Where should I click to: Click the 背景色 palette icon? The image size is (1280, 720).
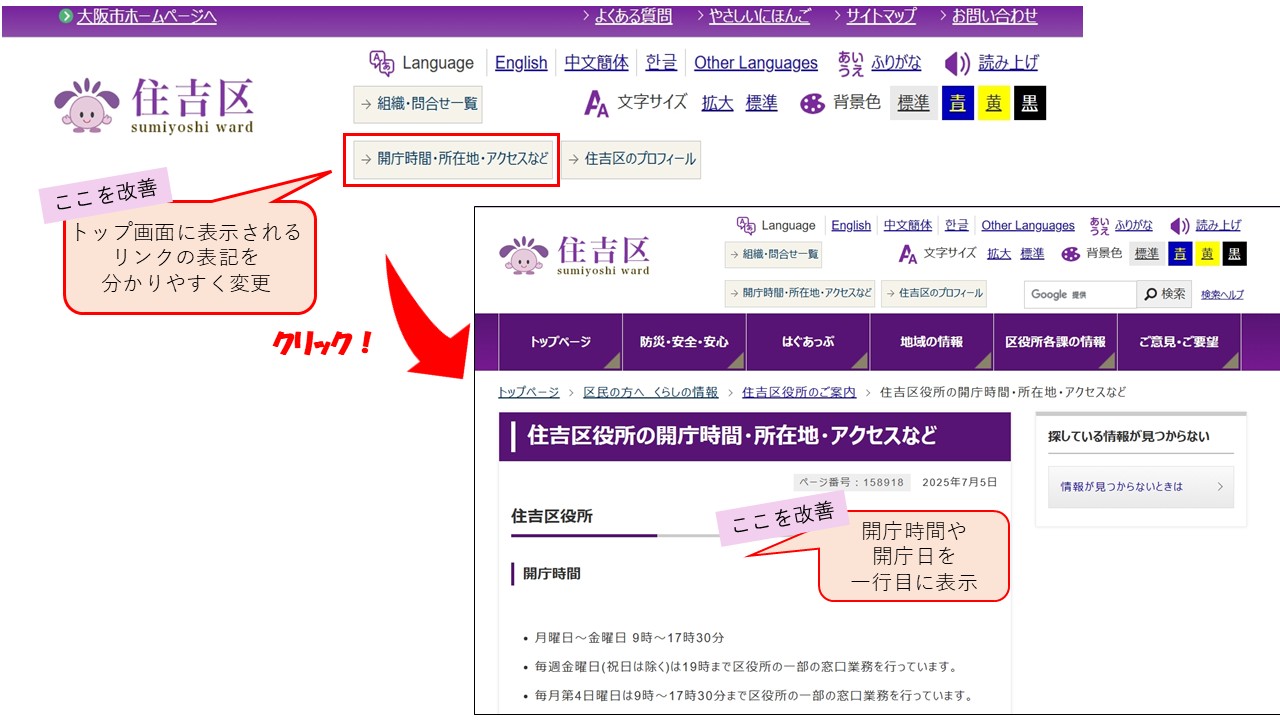[812, 103]
